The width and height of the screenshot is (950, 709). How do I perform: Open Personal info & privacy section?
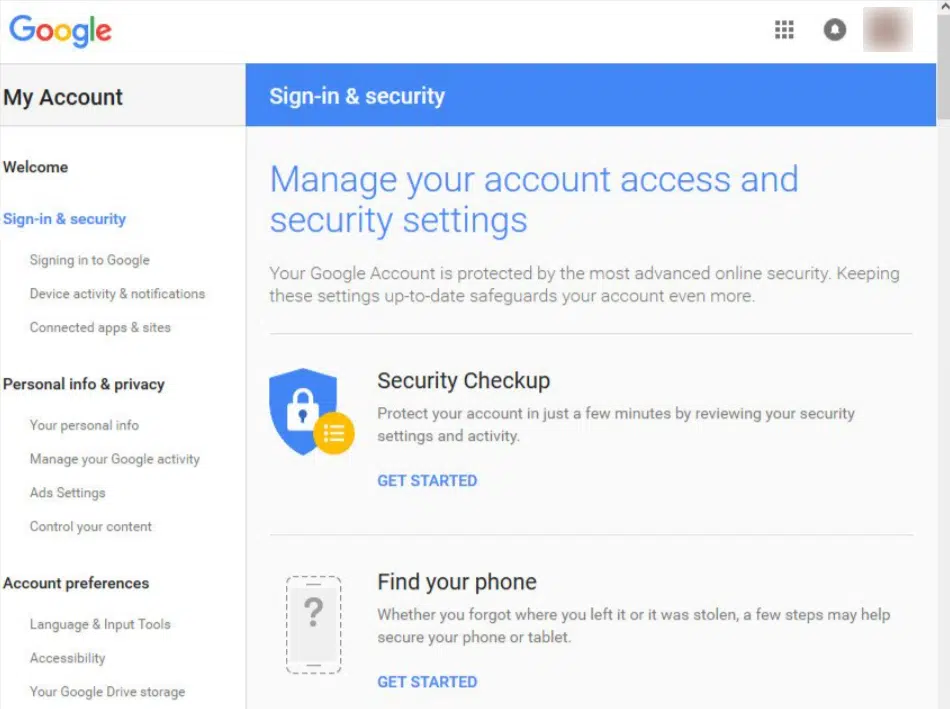coord(84,384)
